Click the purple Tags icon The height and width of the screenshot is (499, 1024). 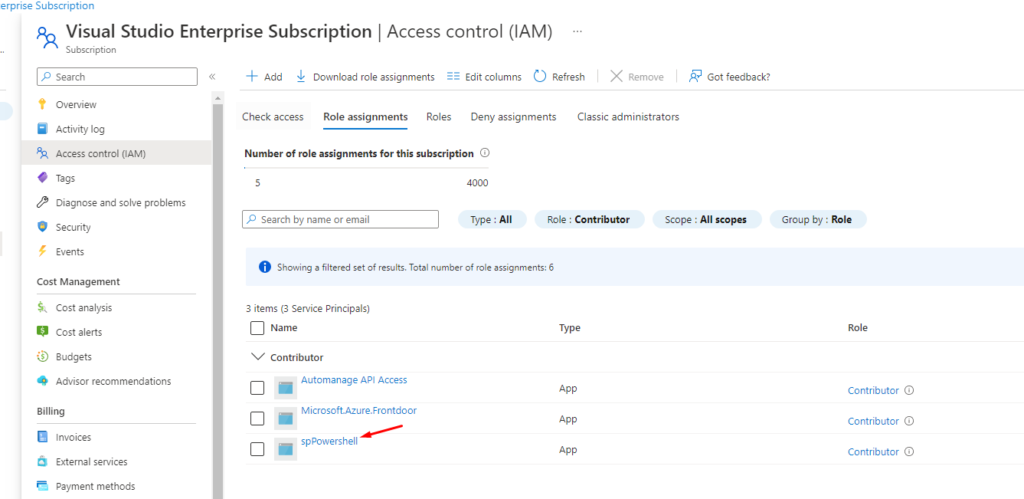click(x=42, y=178)
